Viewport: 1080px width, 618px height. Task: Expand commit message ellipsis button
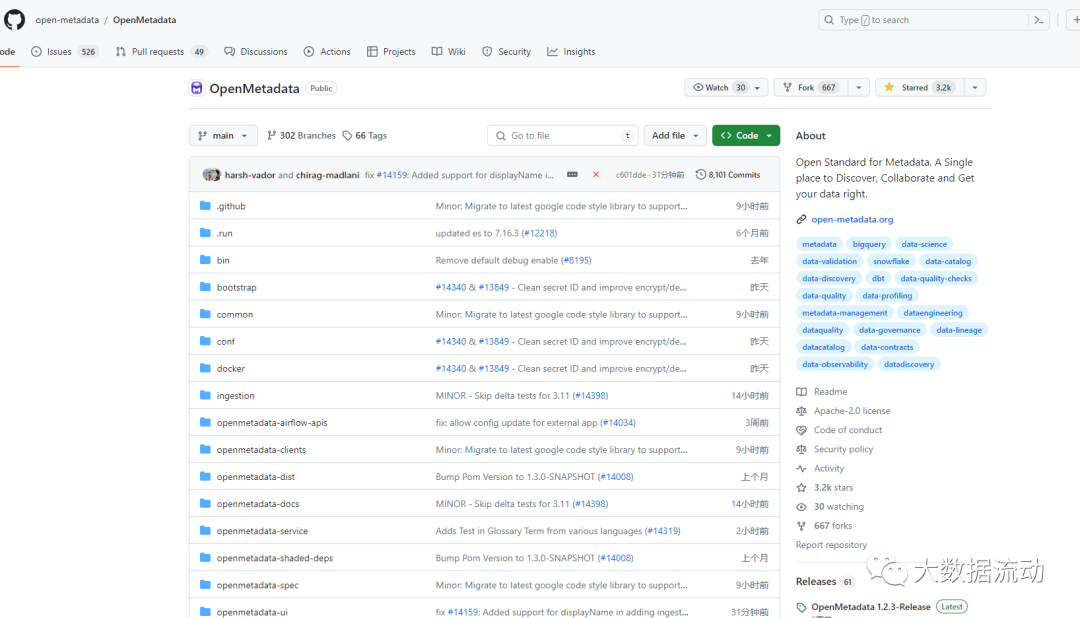pos(572,174)
